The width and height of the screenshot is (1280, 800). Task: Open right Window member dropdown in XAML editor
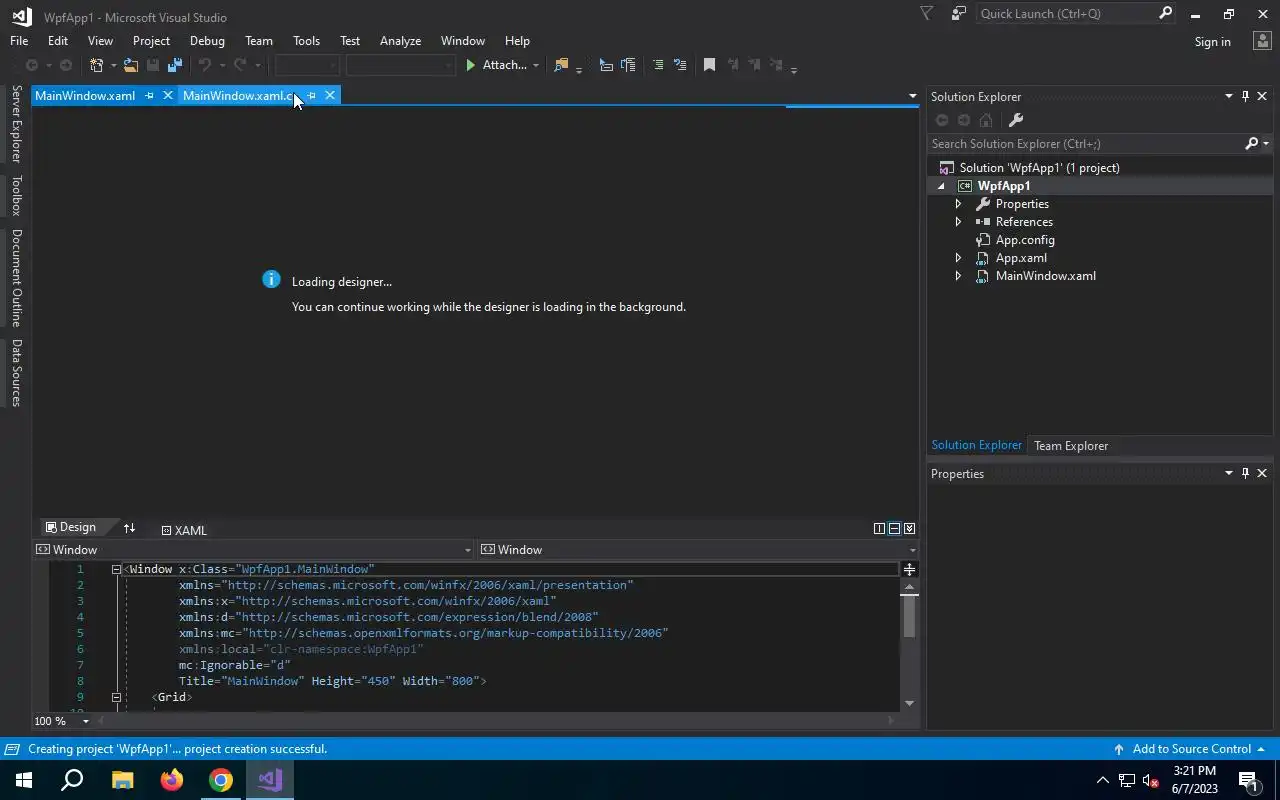pyautogui.click(x=912, y=550)
